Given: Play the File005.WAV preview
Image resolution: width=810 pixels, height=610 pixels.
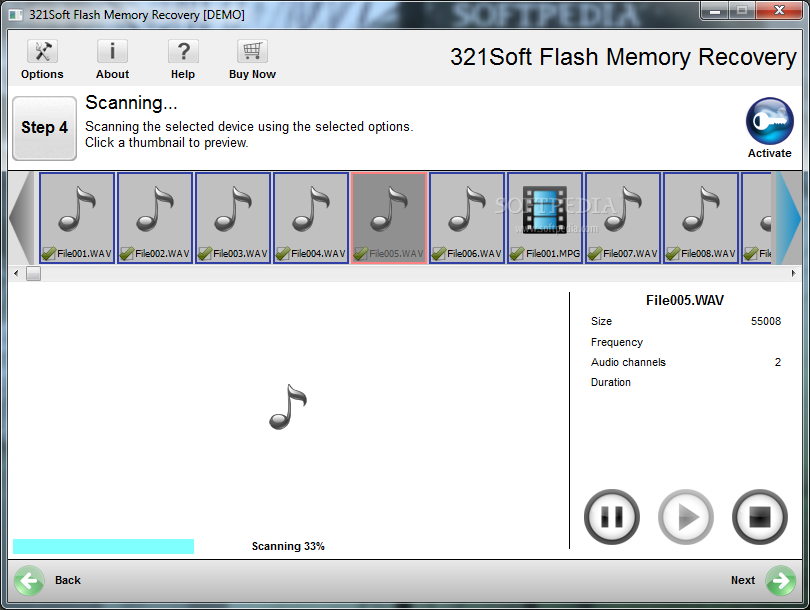Looking at the screenshot, I should point(686,517).
